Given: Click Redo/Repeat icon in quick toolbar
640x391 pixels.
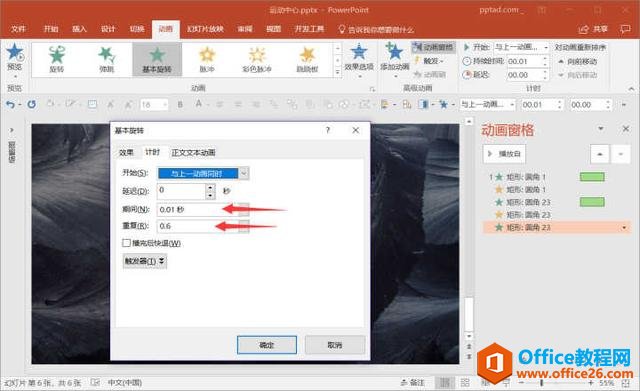Looking at the screenshot, I should click(x=31, y=104).
